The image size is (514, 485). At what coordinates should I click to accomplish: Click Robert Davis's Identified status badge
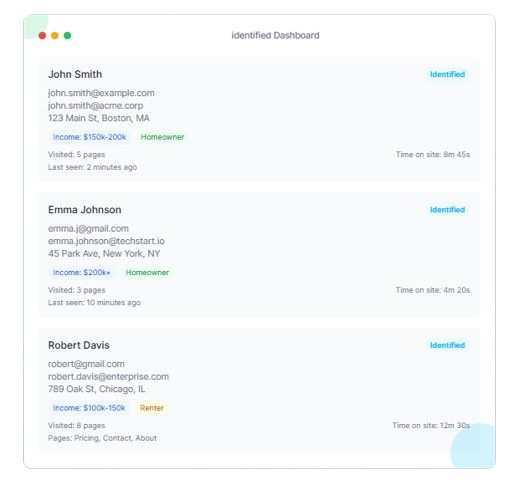point(447,345)
